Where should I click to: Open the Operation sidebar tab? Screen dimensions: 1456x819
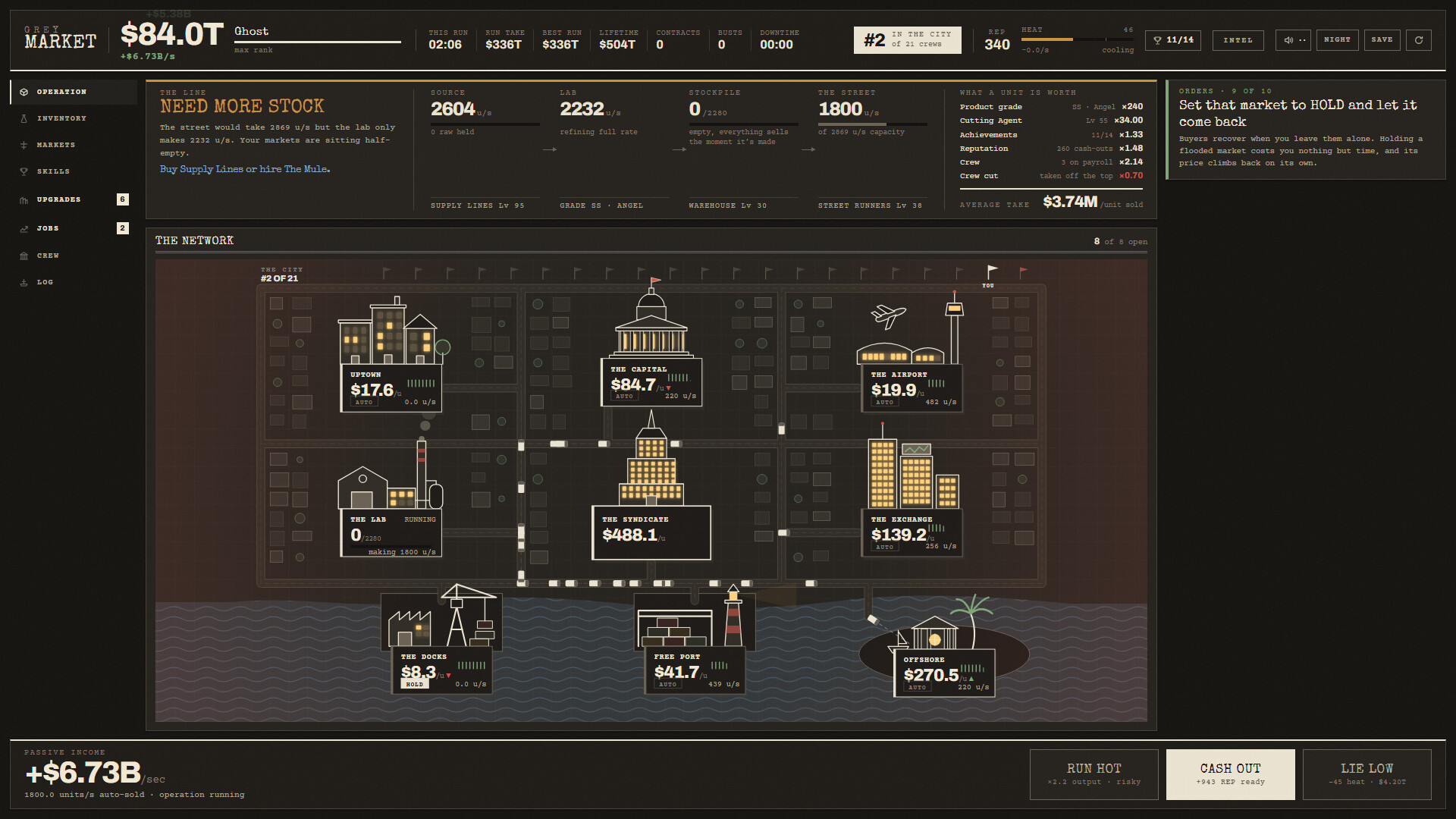click(74, 92)
